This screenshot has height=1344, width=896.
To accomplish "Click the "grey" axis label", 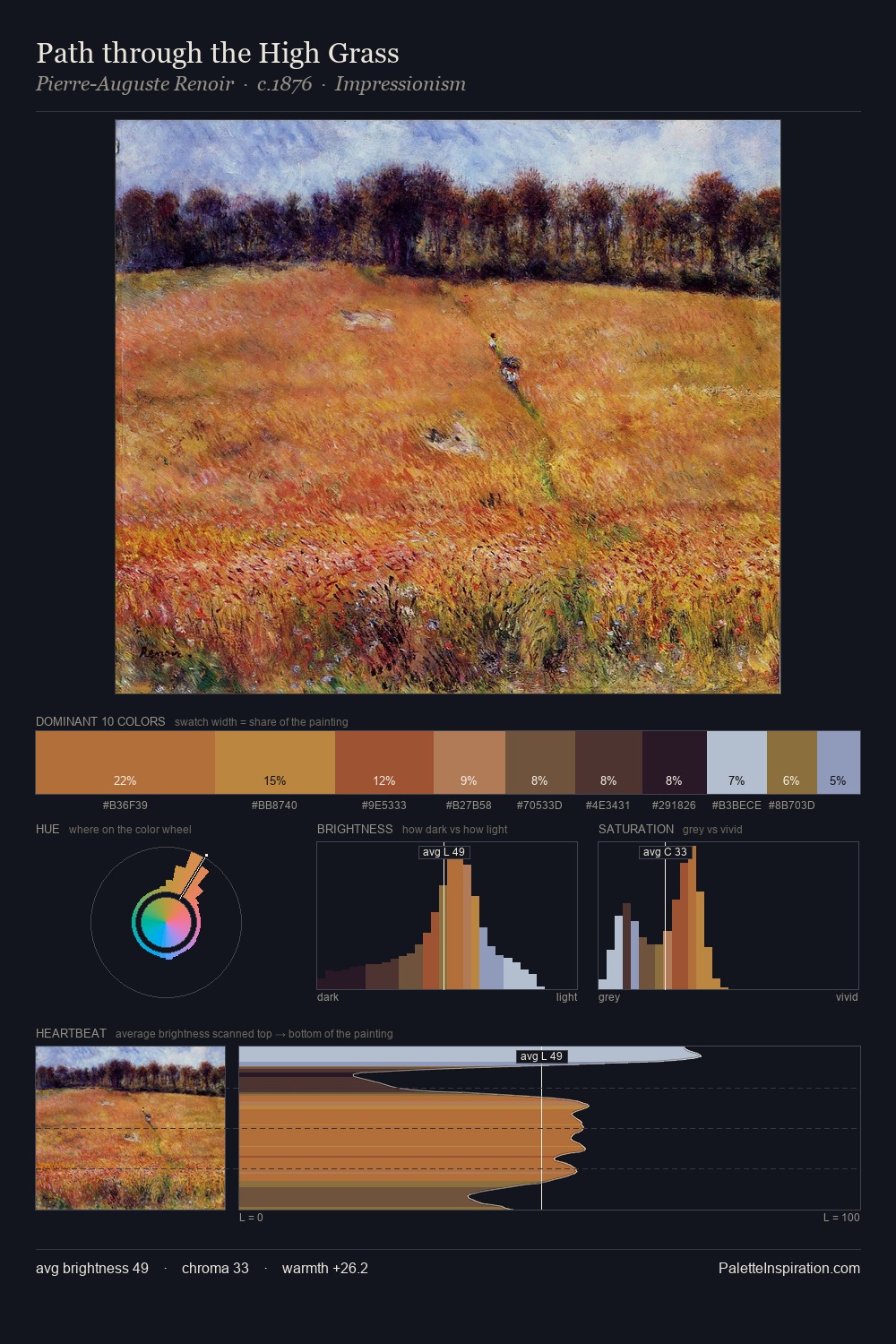I will point(609,997).
